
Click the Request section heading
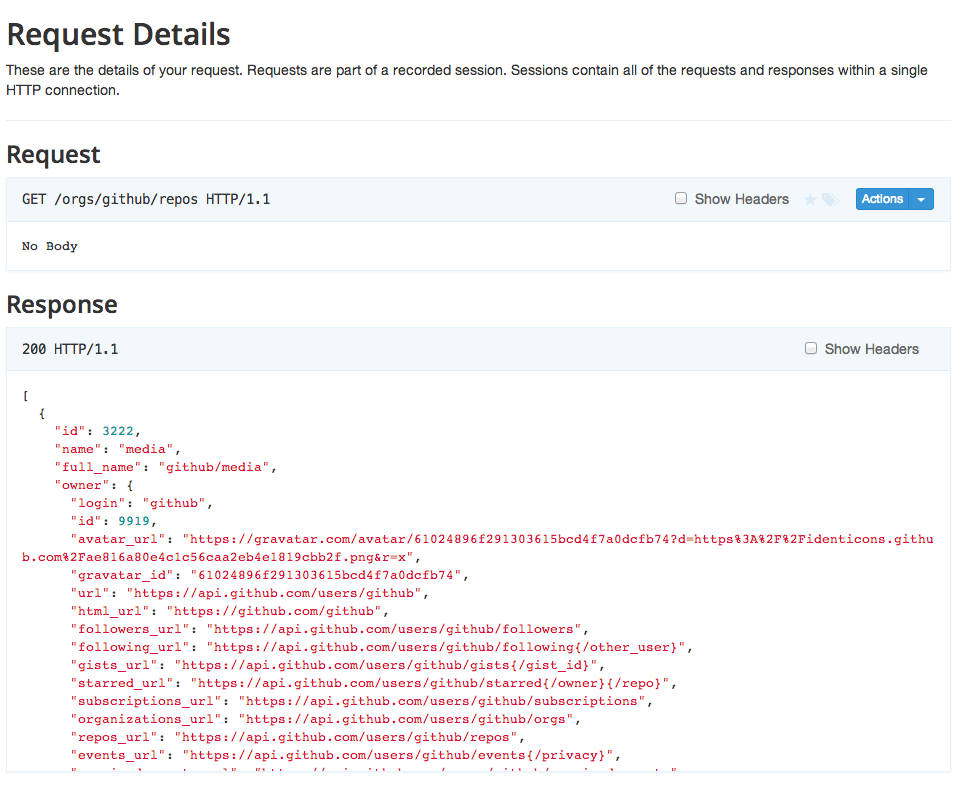(54, 155)
